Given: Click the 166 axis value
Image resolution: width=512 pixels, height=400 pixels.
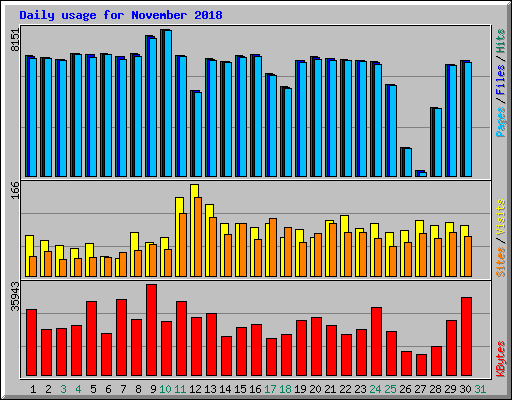Looking at the screenshot, I should pos(15,190).
